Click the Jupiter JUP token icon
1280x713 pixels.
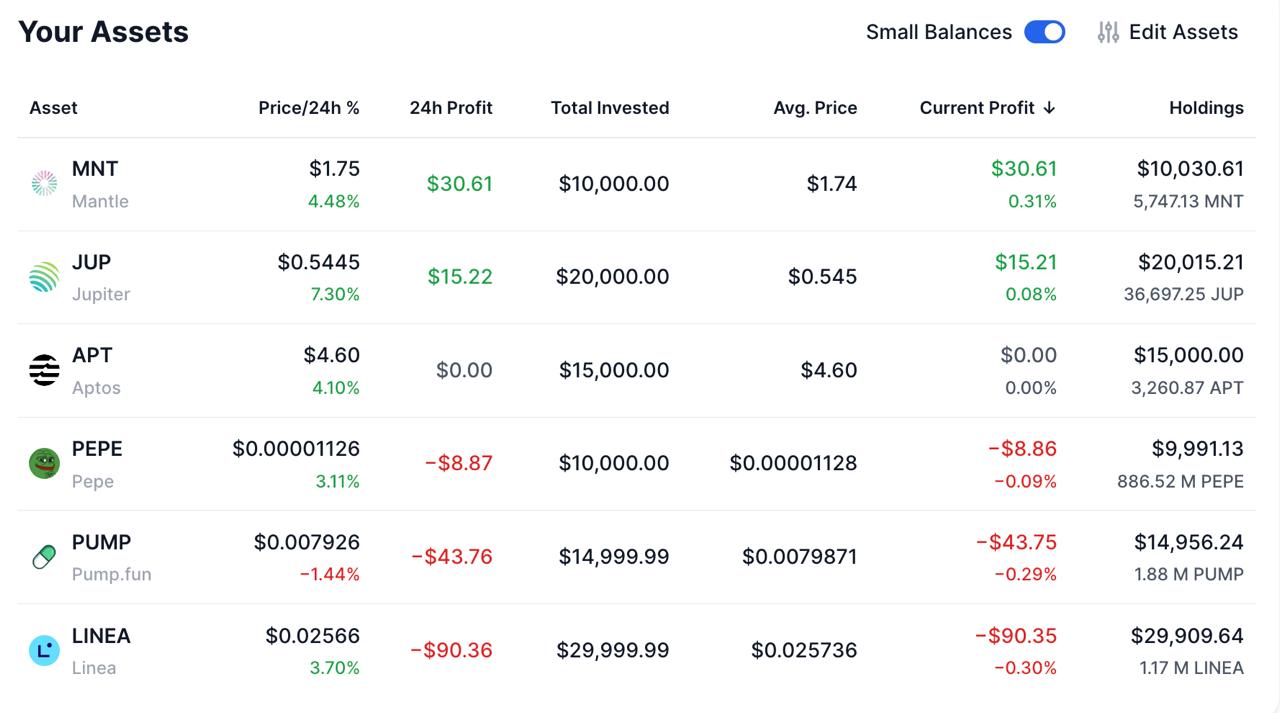click(x=44, y=277)
